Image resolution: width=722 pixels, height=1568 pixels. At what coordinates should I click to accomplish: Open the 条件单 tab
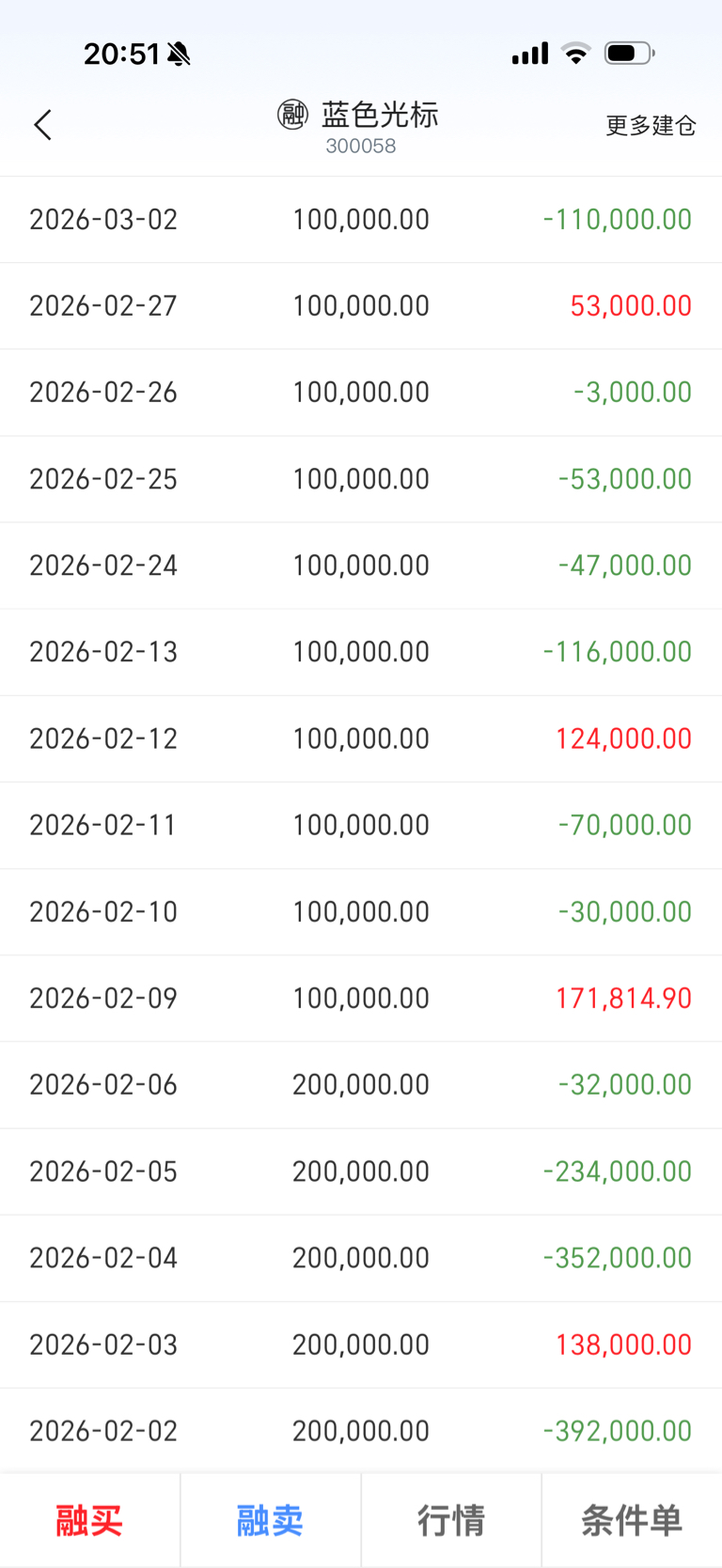[x=632, y=1520]
